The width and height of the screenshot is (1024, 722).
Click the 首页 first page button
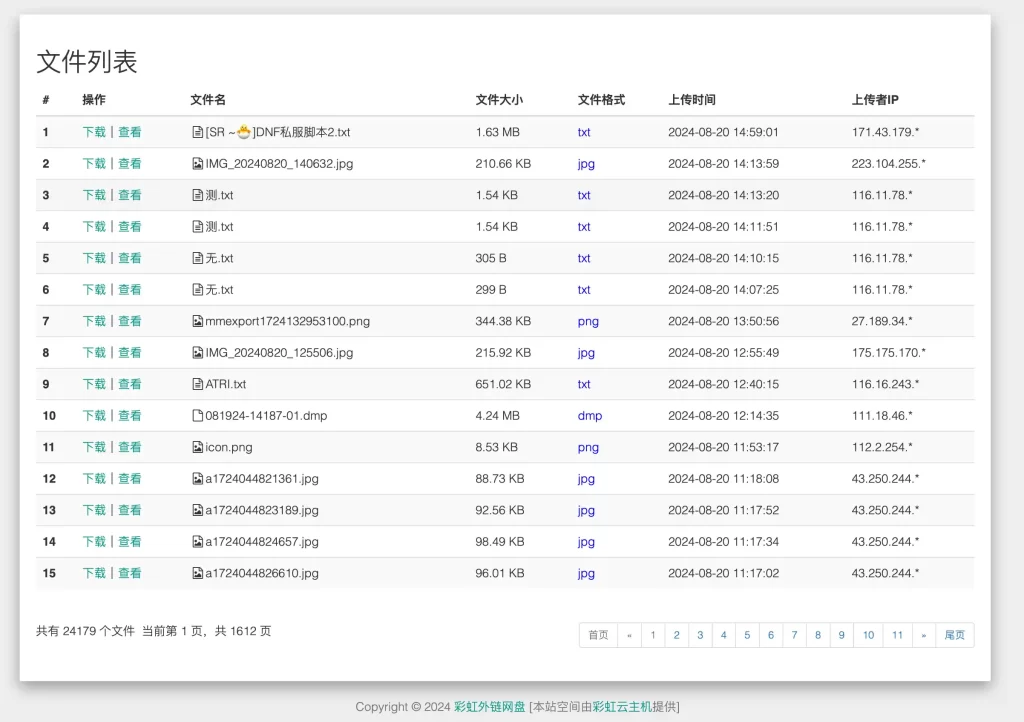tap(598, 635)
